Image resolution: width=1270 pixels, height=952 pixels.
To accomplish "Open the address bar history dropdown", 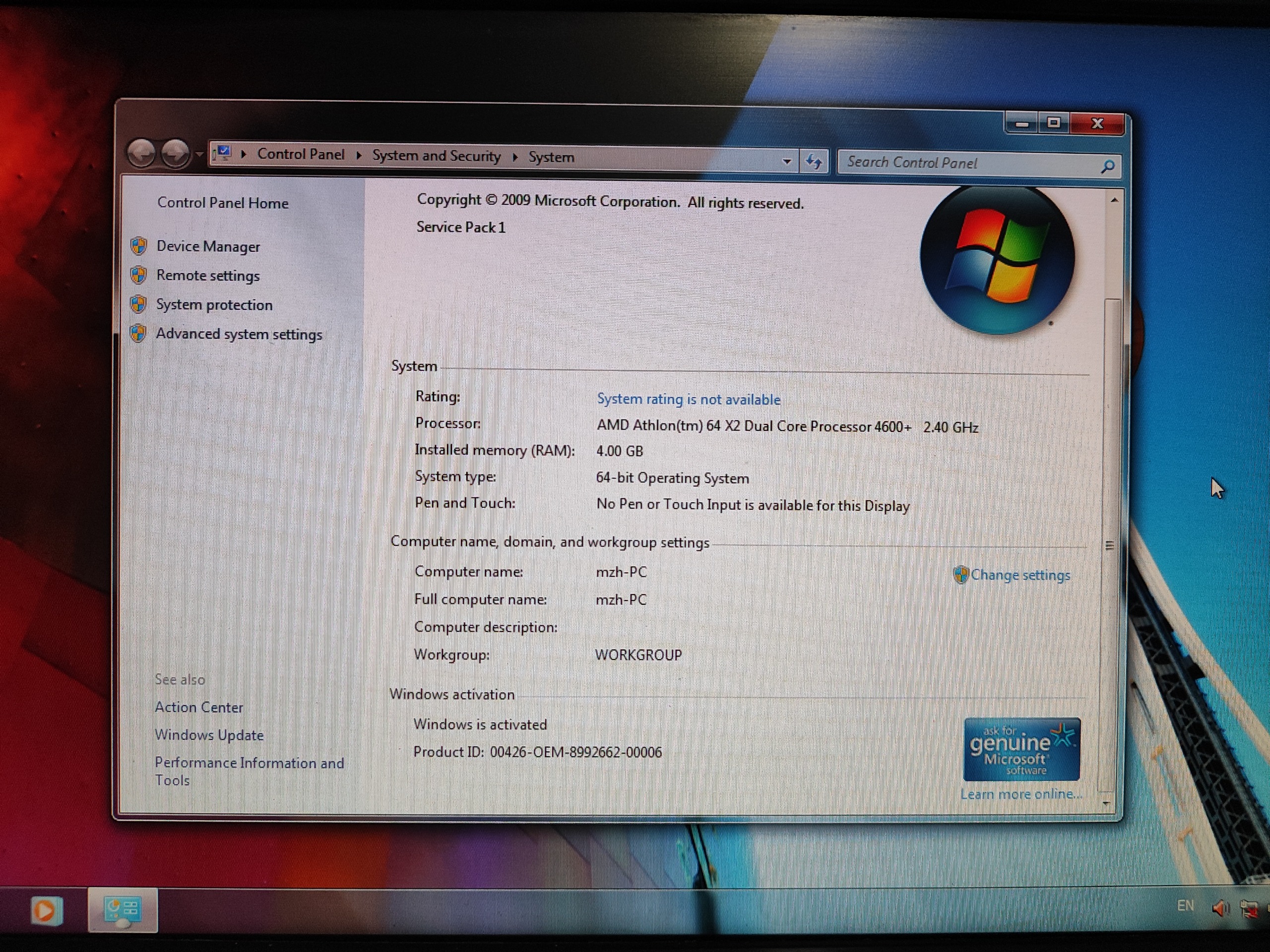I will (x=787, y=162).
